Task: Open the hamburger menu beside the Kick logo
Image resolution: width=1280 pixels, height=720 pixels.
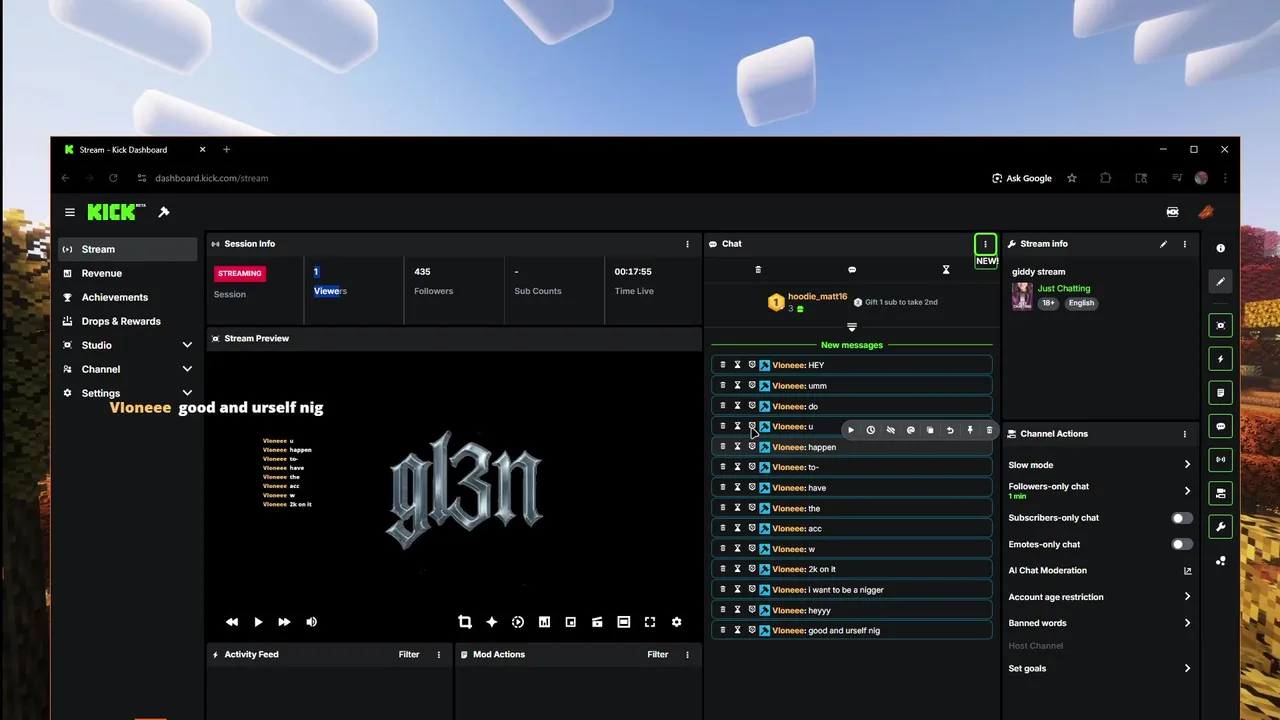Action: point(70,212)
